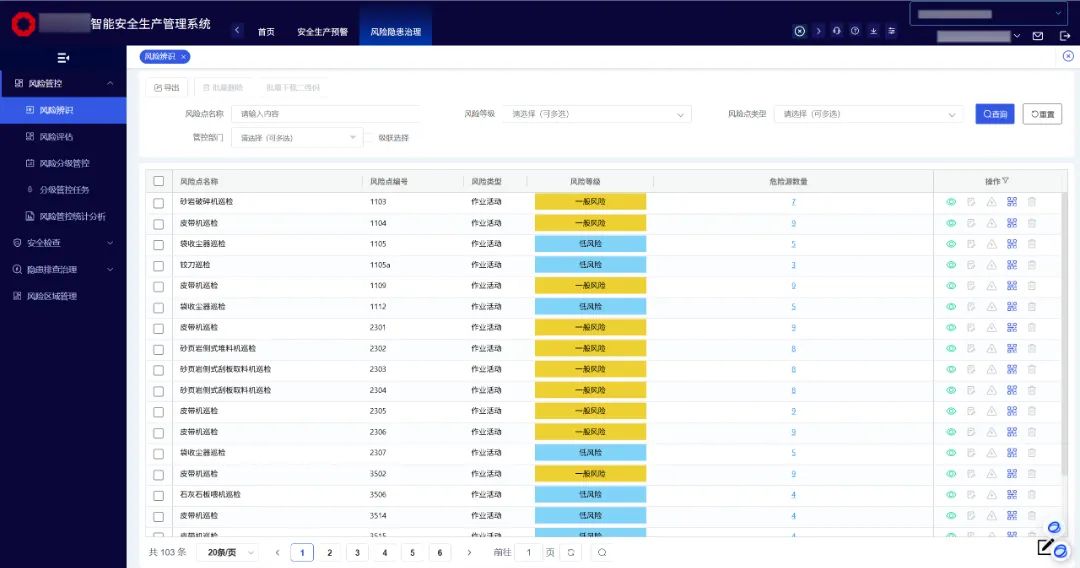Click the eye icon for row 2304

951,390
